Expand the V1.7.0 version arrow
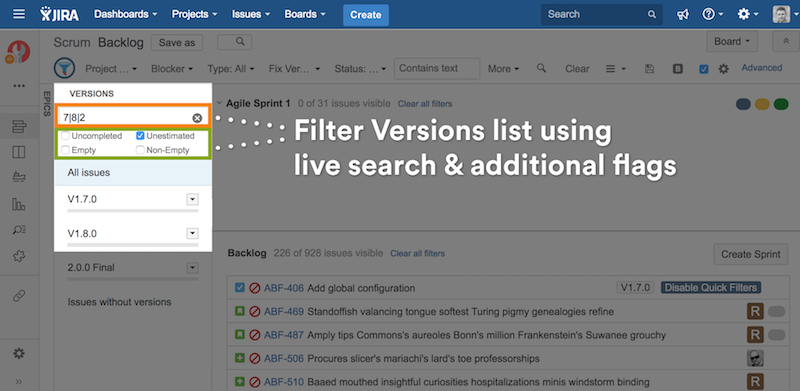This screenshot has width=800, height=391. (192, 199)
